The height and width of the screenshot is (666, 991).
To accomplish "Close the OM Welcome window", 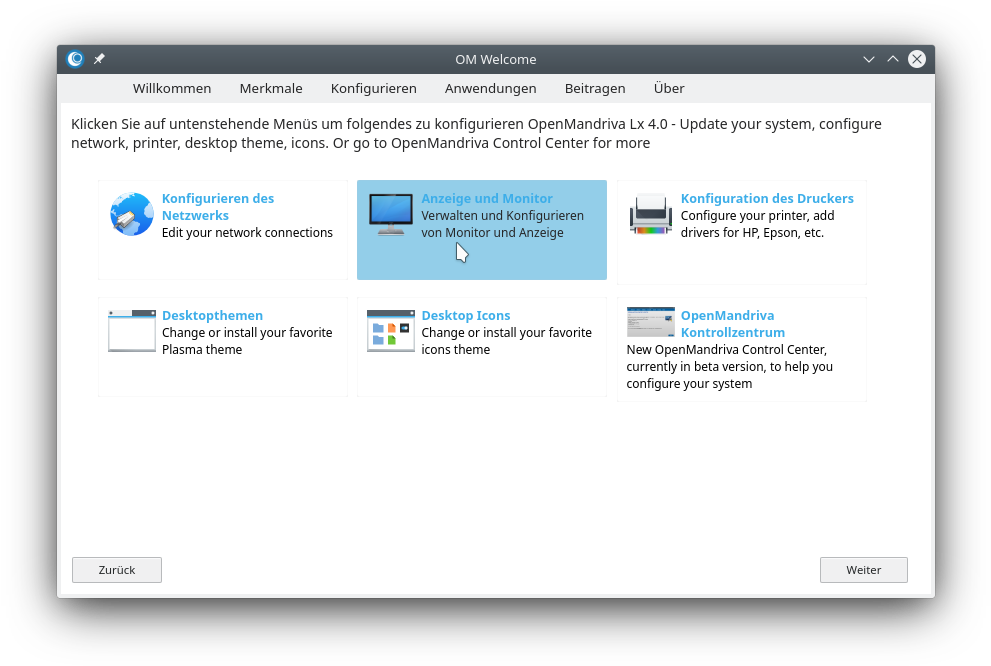I will 917,59.
